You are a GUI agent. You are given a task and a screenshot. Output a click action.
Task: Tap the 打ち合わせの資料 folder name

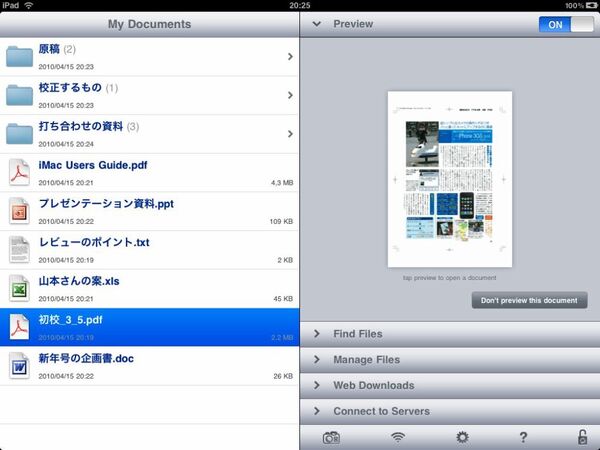[x=81, y=126]
